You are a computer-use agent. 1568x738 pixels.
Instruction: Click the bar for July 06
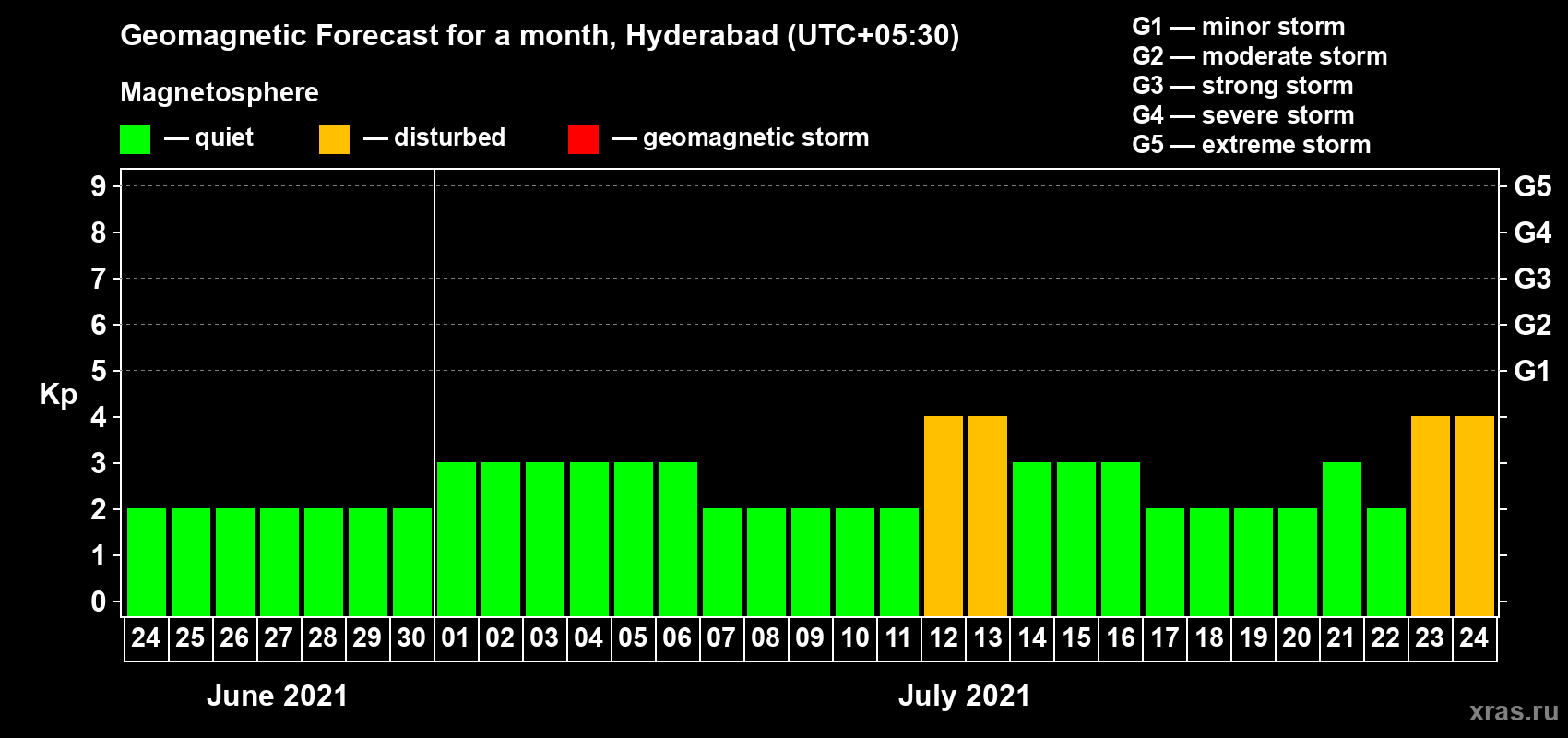(x=678, y=539)
